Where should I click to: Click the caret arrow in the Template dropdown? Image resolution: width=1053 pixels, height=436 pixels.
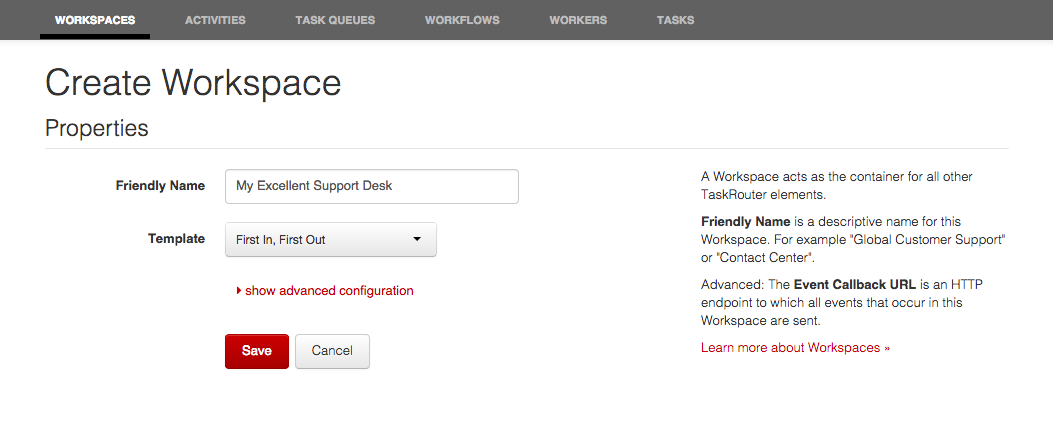[x=416, y=239]
